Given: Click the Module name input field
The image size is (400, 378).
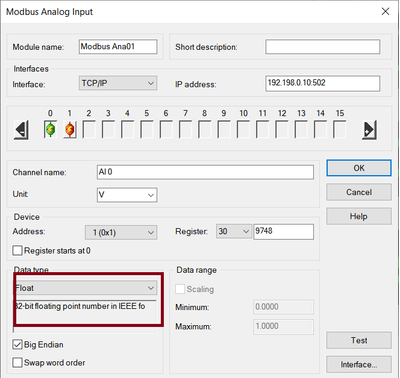Looking at the screenshot, I should coord(118,47).
